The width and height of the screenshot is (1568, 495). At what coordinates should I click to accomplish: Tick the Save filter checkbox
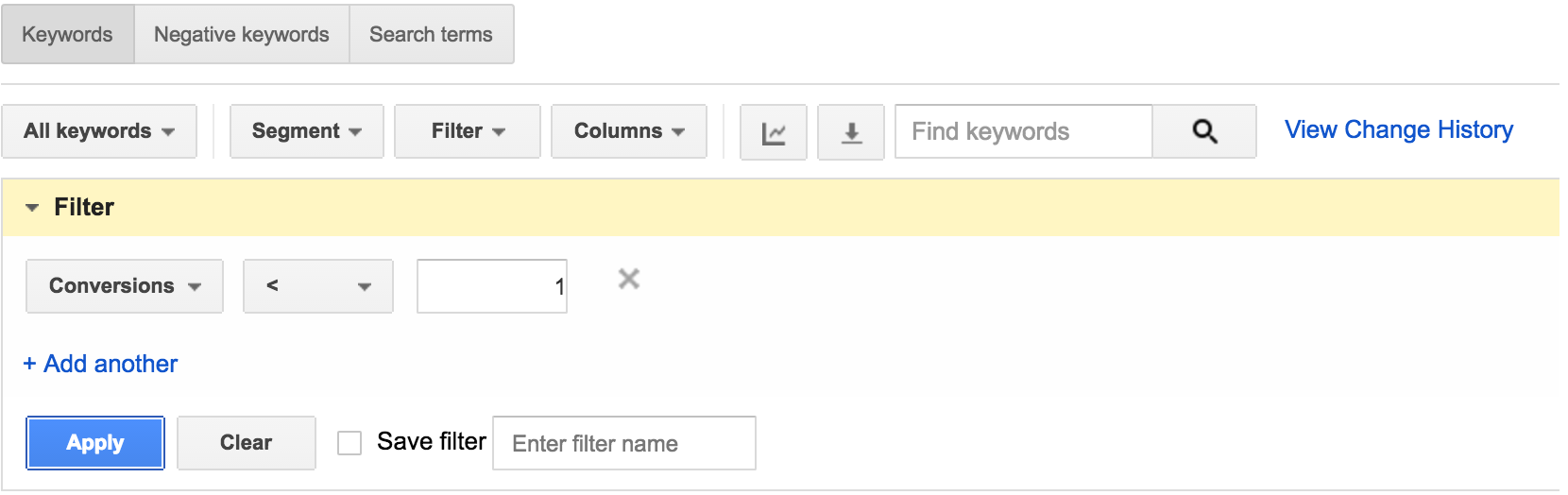click(349, 443)
